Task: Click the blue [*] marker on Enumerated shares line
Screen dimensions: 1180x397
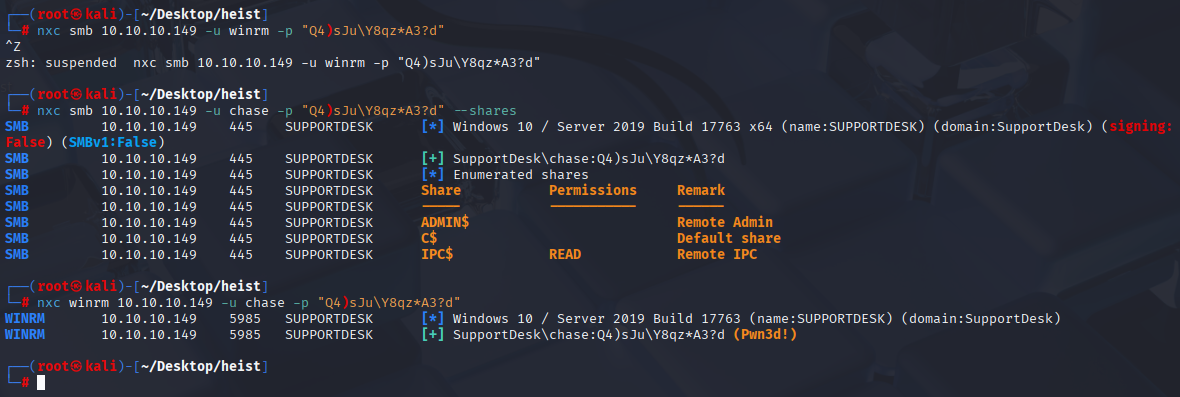Action: [x=433, y=174]
